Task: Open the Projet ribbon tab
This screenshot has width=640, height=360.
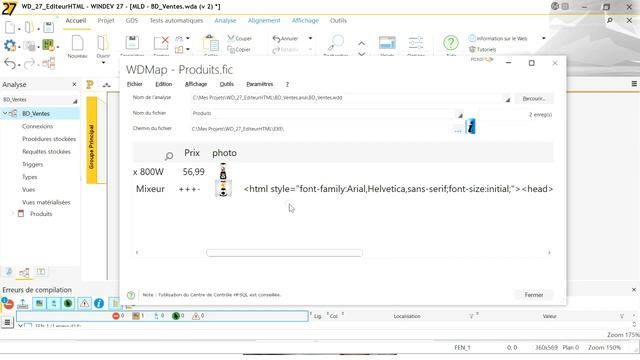Action: click(x=106, y=20)
